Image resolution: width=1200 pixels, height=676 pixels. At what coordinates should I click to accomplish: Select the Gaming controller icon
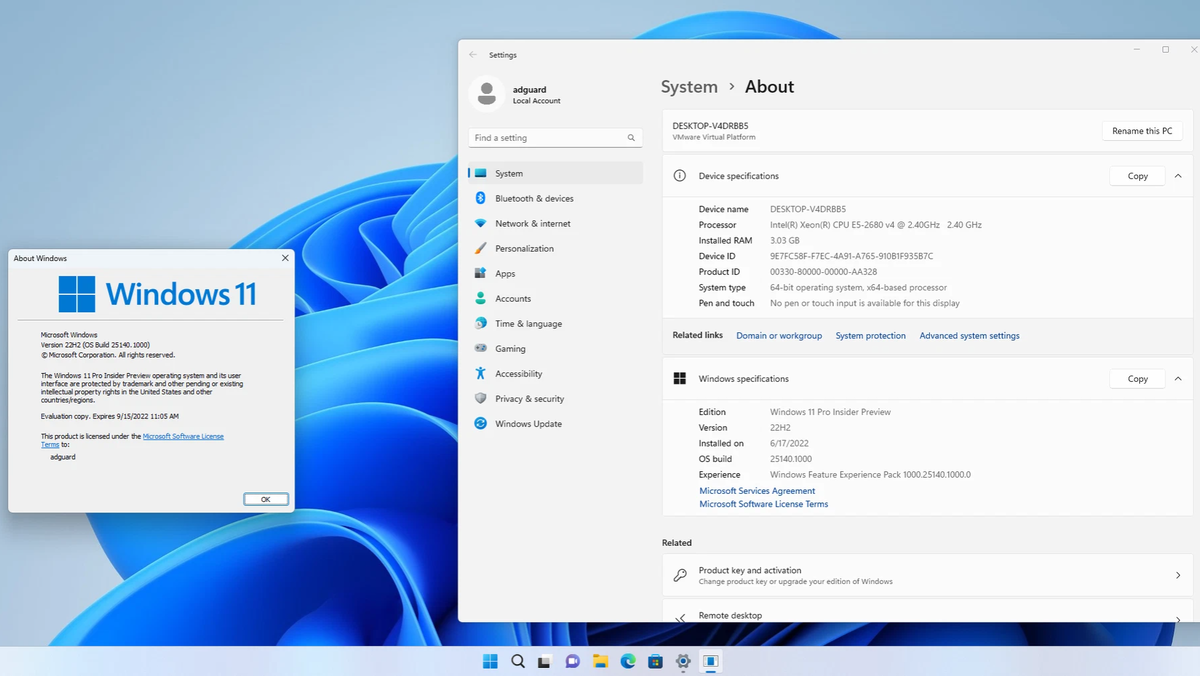(x=481, y=348)
